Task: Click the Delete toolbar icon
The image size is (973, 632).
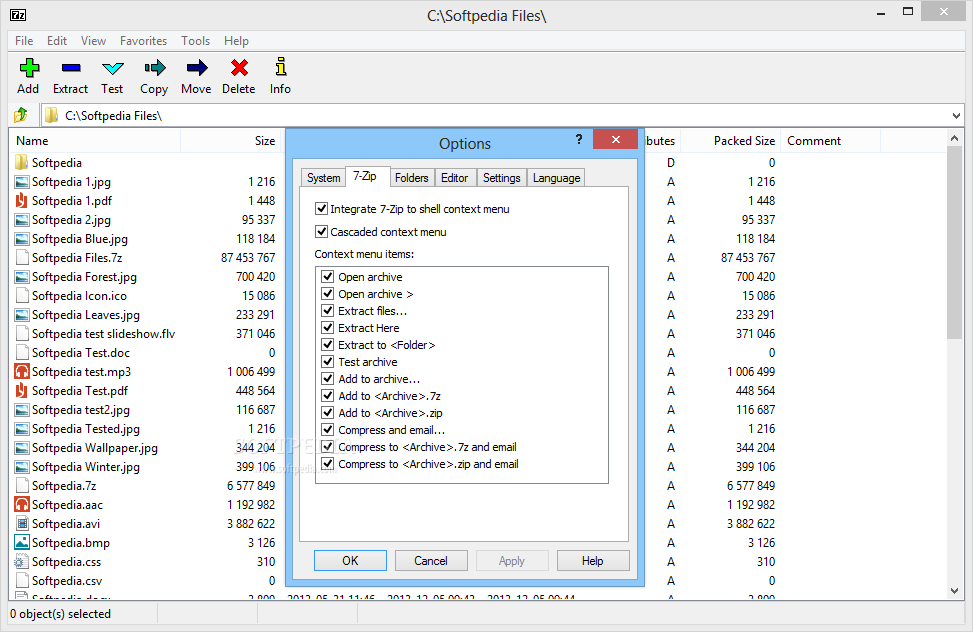Action: [x=239, y=68]
